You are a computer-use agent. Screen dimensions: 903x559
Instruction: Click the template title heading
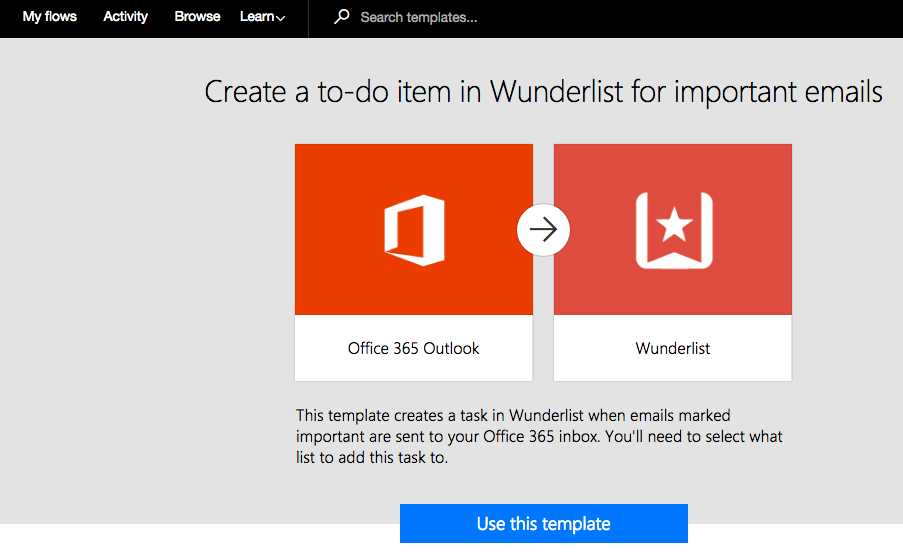coord(543,93)
